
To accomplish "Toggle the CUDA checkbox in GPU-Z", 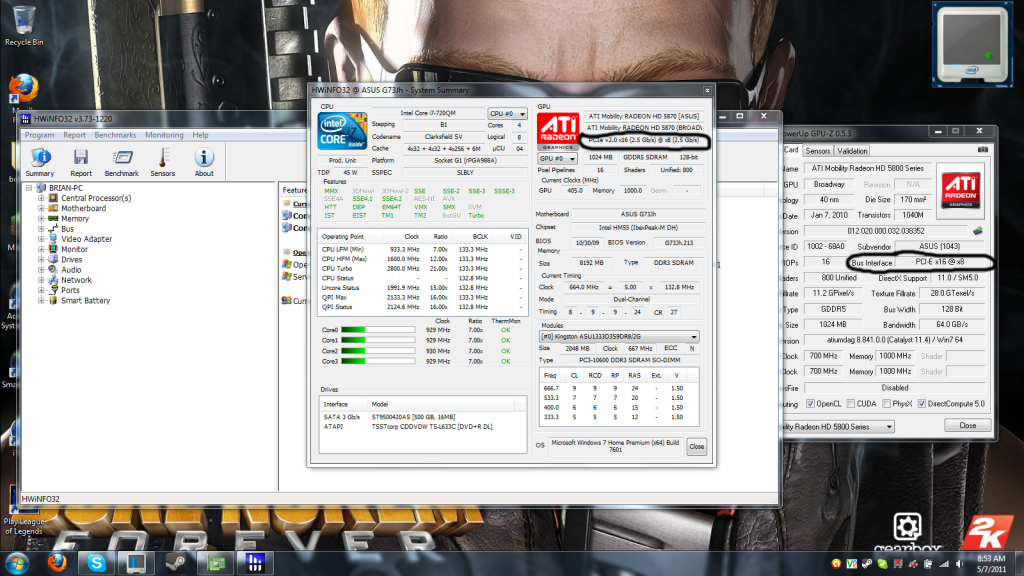I will [x=851, y=404].
